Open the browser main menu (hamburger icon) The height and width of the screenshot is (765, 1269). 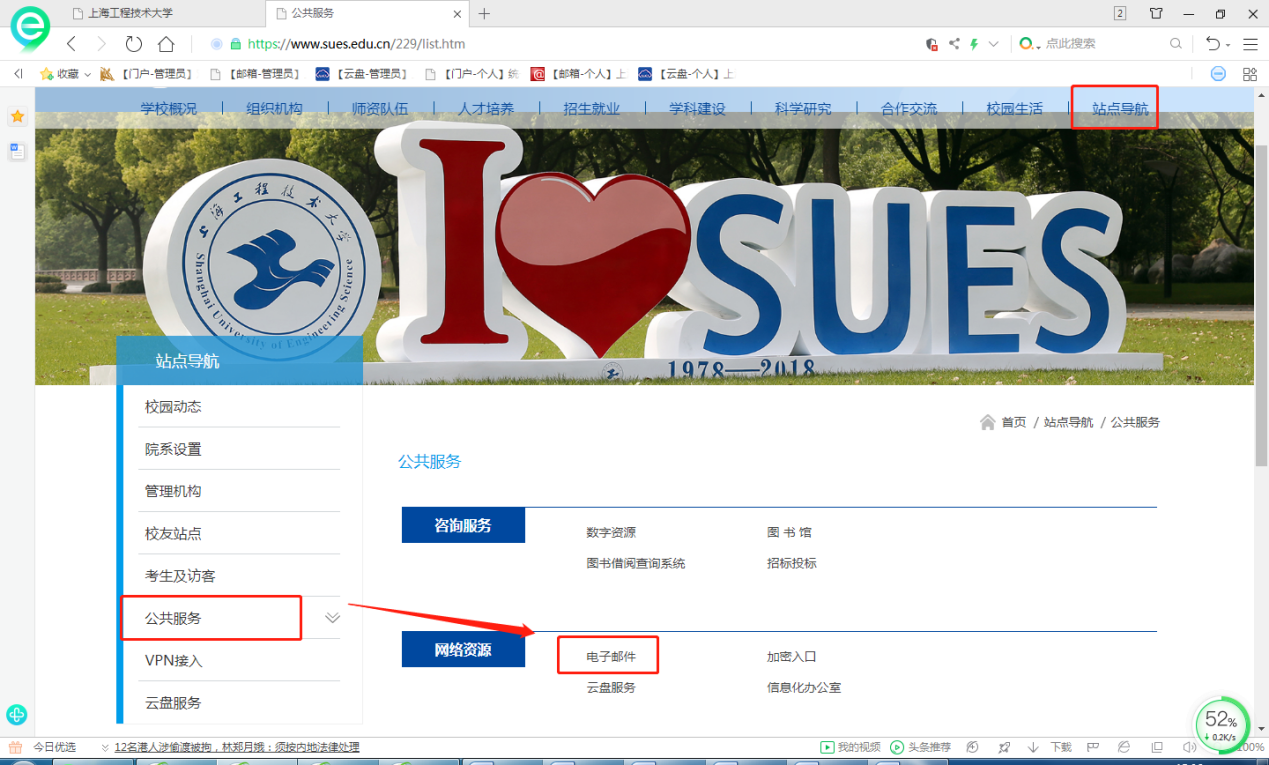[x=1250, y=44]
